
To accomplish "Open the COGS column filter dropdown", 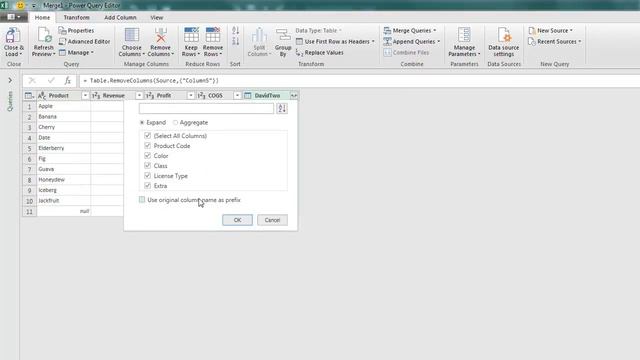I will (x=237, y=96).
